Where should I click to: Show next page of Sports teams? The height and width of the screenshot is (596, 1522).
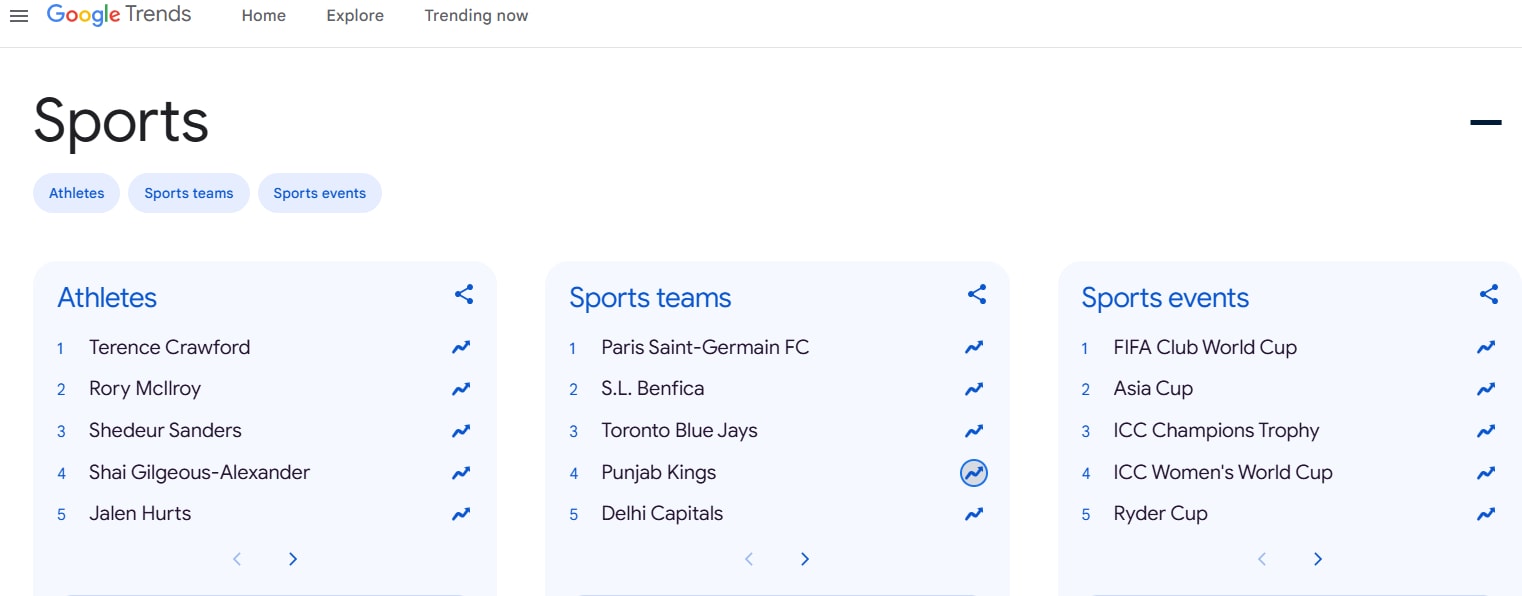pyautogui.click(x=805, y=559)
